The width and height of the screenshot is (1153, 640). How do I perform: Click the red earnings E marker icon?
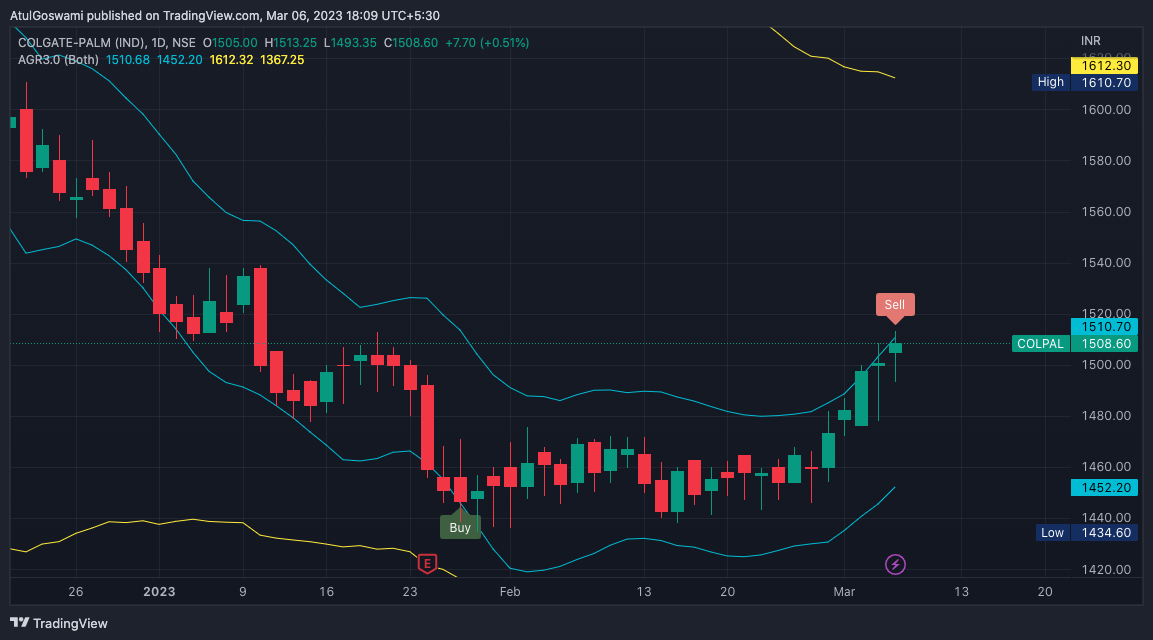(x=427, y=564)
